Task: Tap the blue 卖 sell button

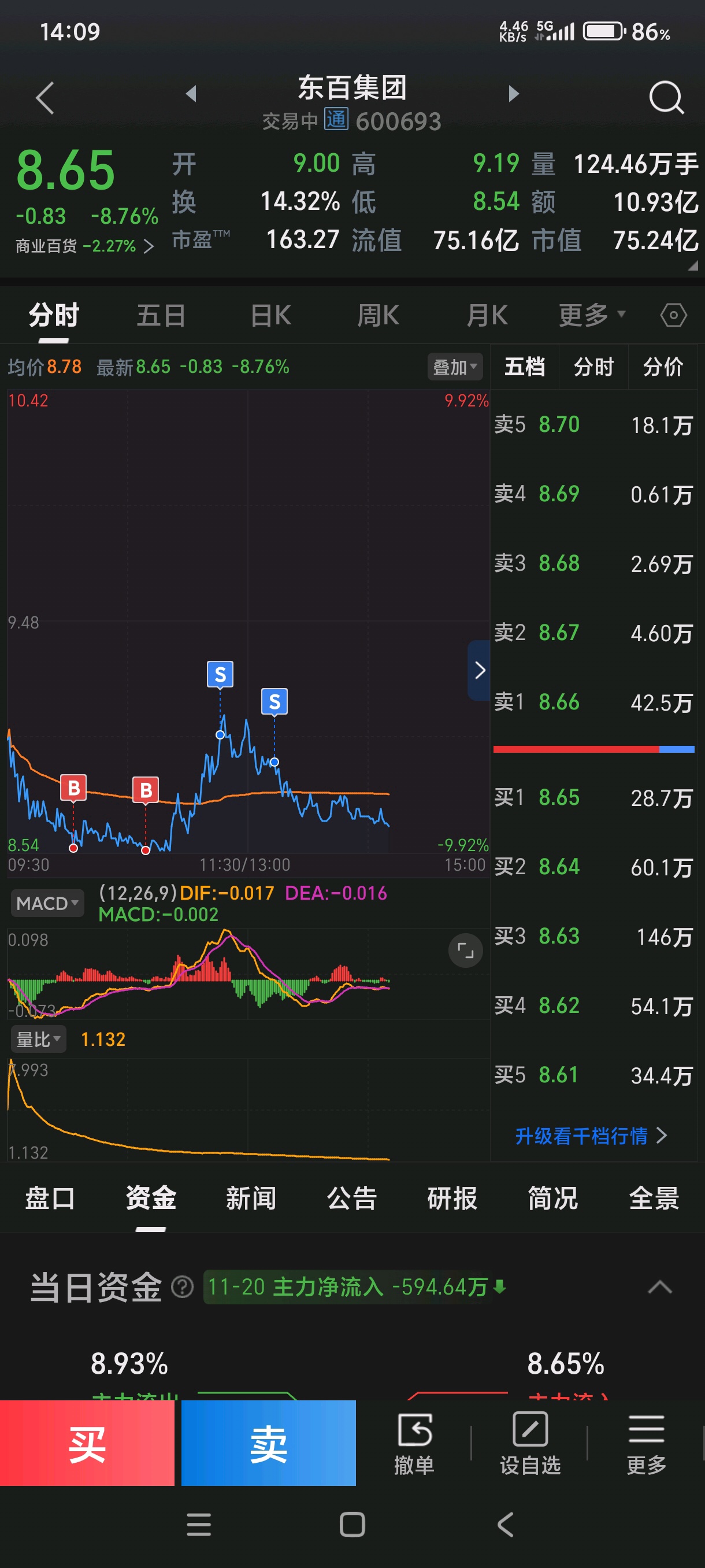Action: [268, 1443]
